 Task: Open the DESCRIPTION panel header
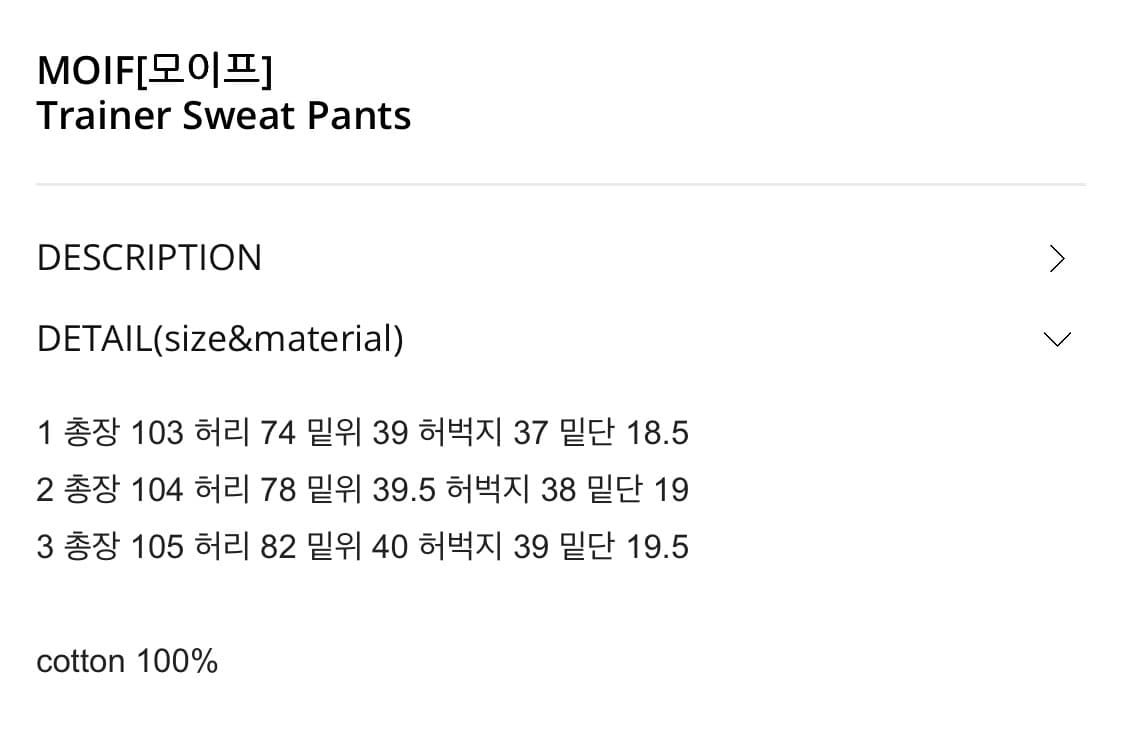click(x=149, y=258)
